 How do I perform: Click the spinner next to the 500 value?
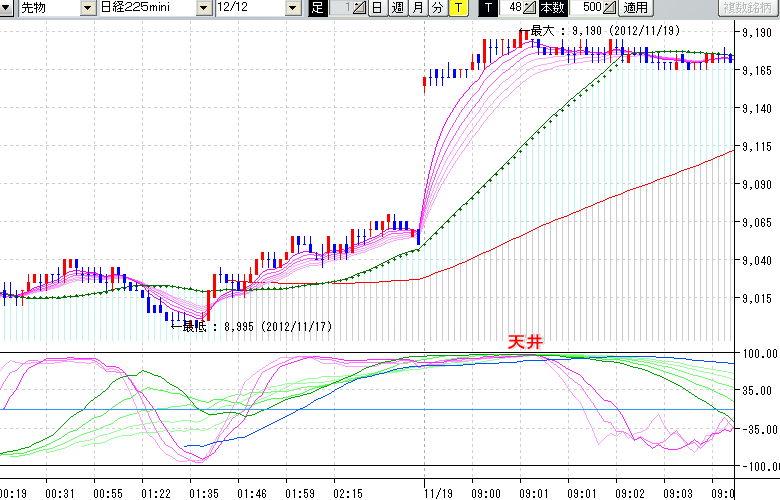click(x=610, y=8)
